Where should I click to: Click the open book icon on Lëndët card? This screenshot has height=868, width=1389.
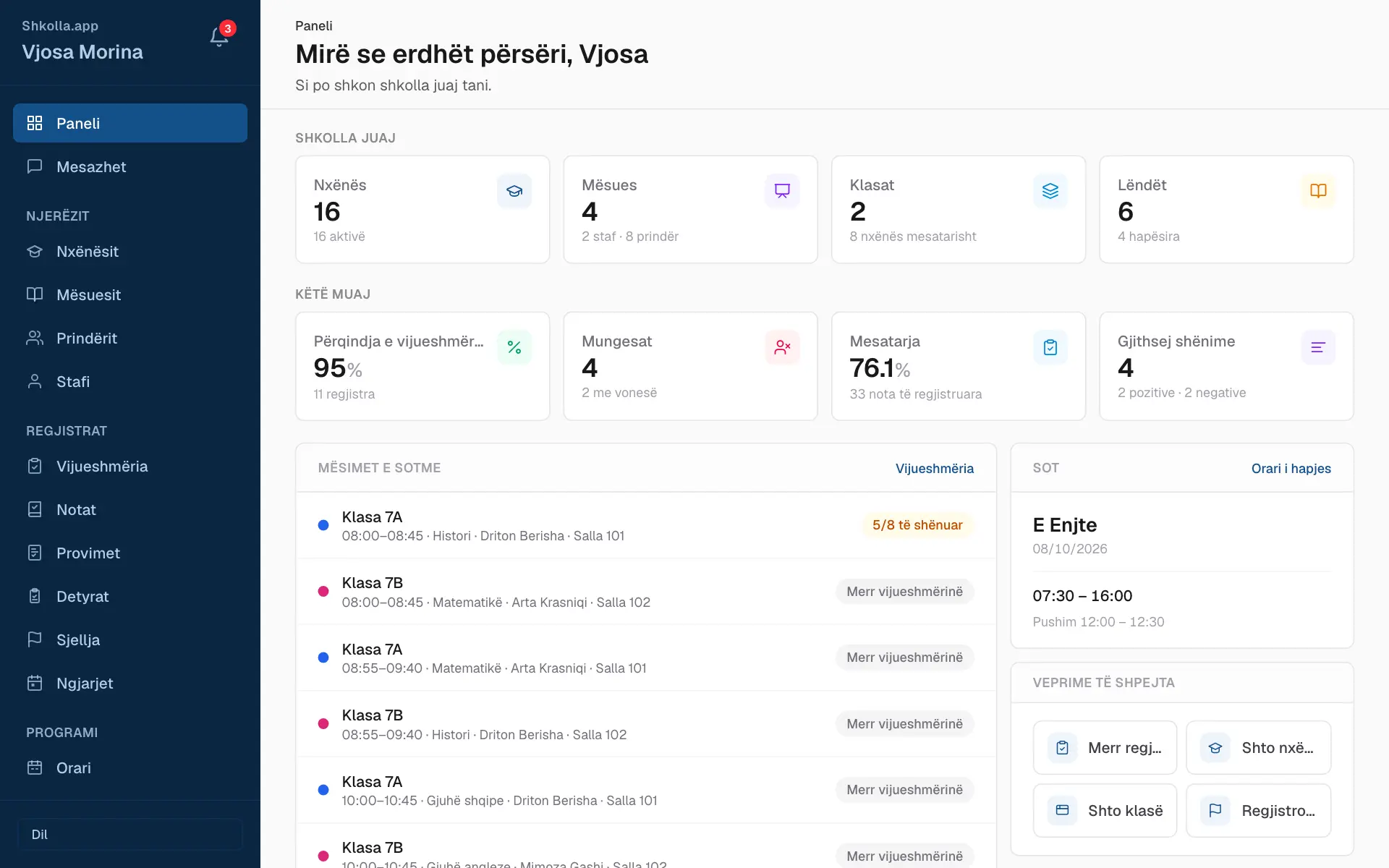pos(1318,191)
